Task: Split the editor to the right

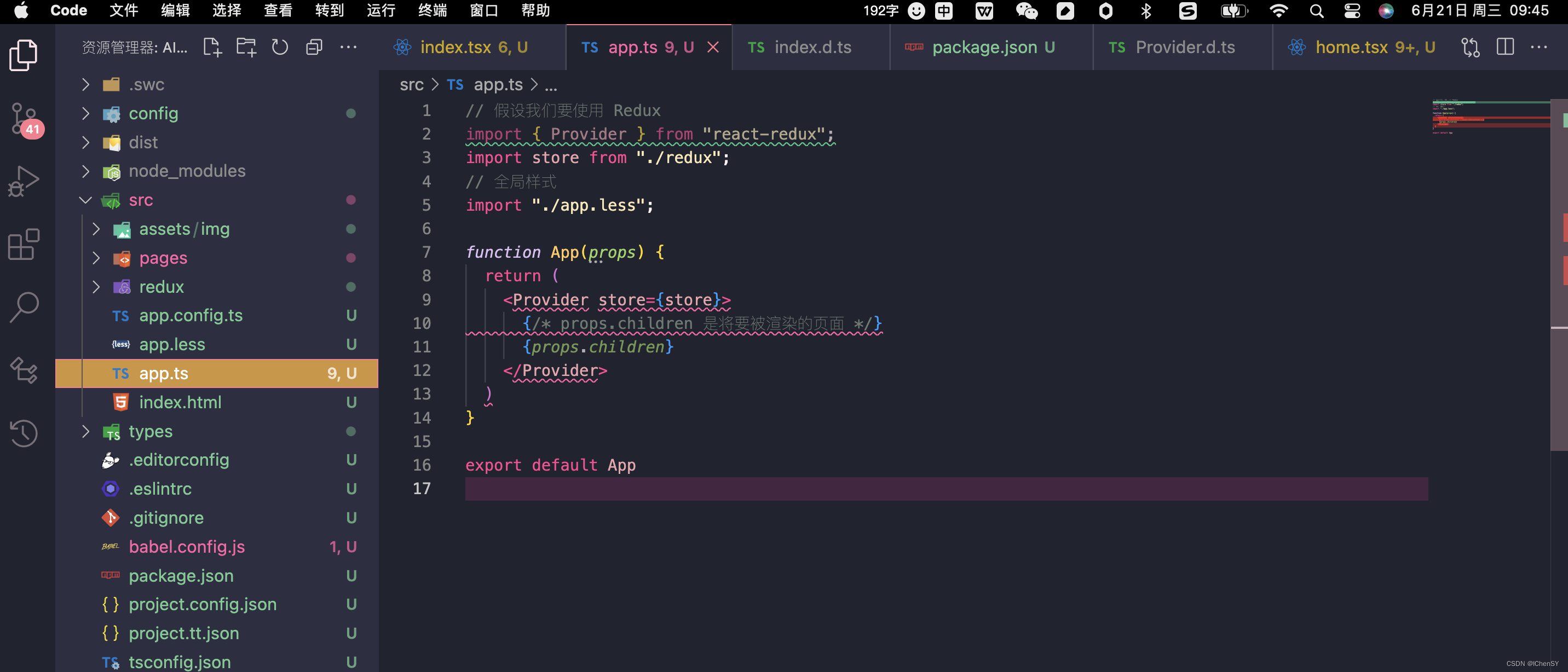Action: pyautogui.click(x=1504, y=48)
